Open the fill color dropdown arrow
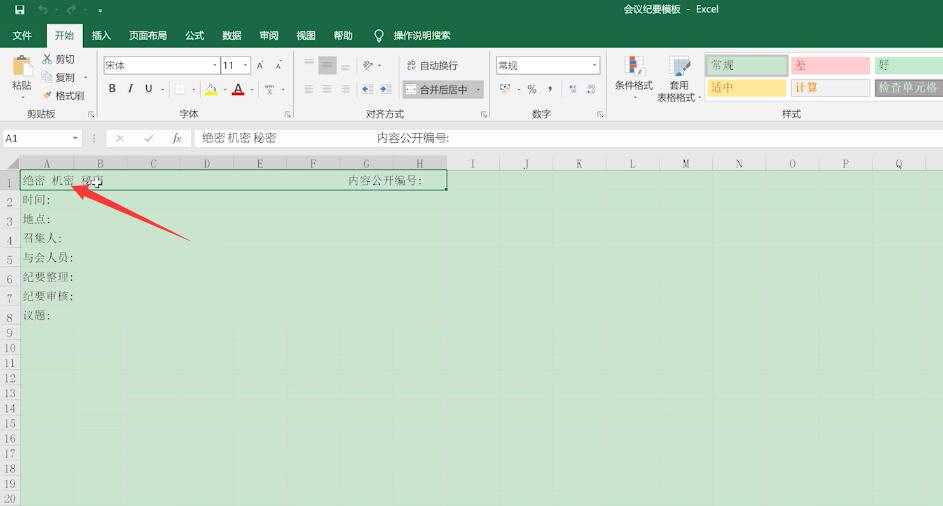 coord(225,90)
